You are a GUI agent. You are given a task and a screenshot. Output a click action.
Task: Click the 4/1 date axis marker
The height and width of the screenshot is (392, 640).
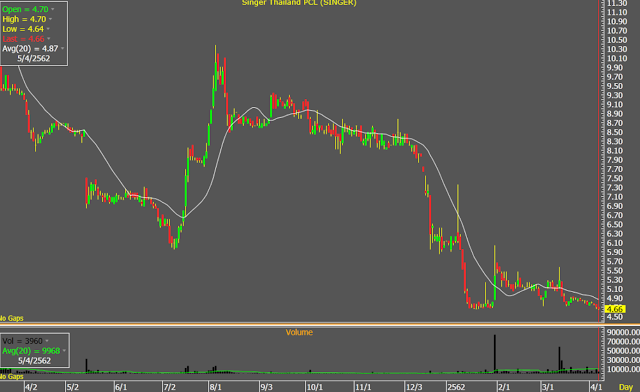click(596, 387)
